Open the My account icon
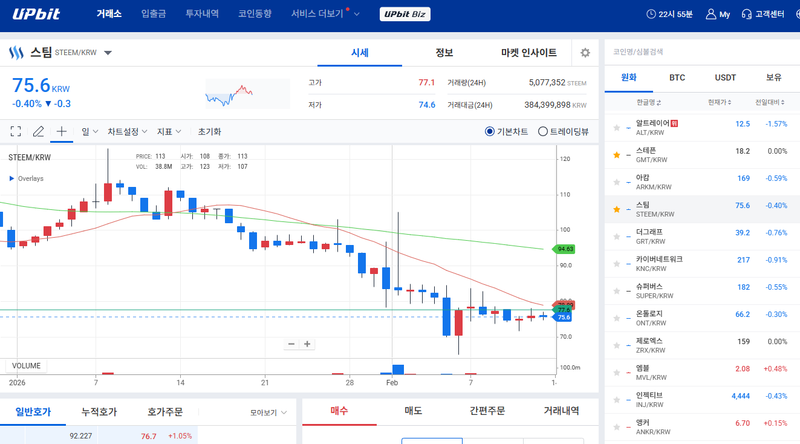Screen dimensions: 800x444 (x=719, y=15)
